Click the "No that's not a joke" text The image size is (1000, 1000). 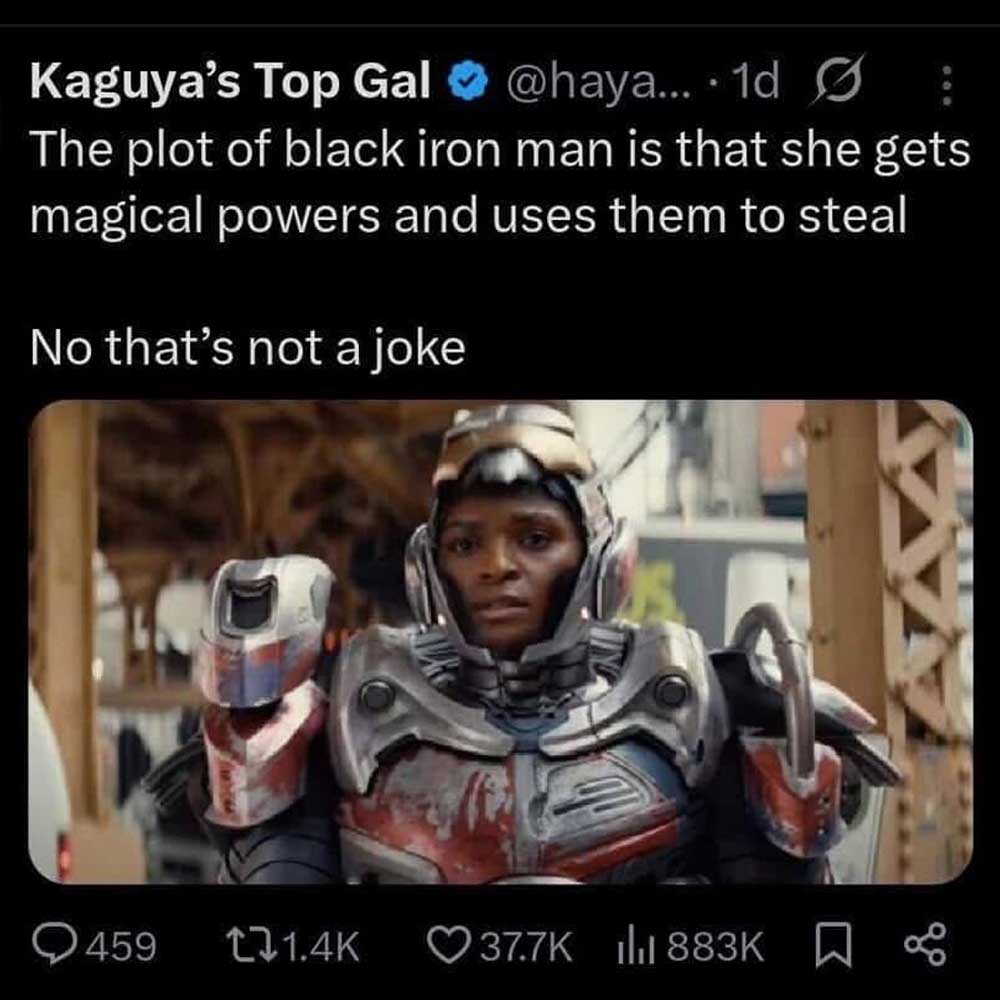(248, 348)
